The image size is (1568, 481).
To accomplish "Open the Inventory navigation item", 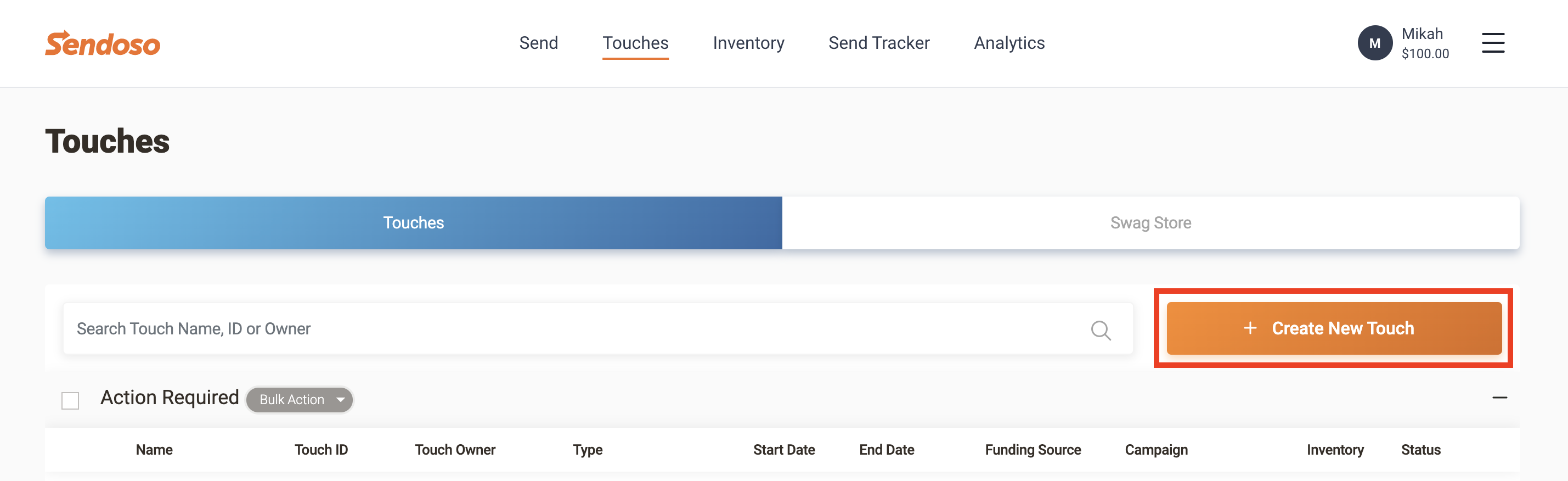I will (x=748, y=43).
